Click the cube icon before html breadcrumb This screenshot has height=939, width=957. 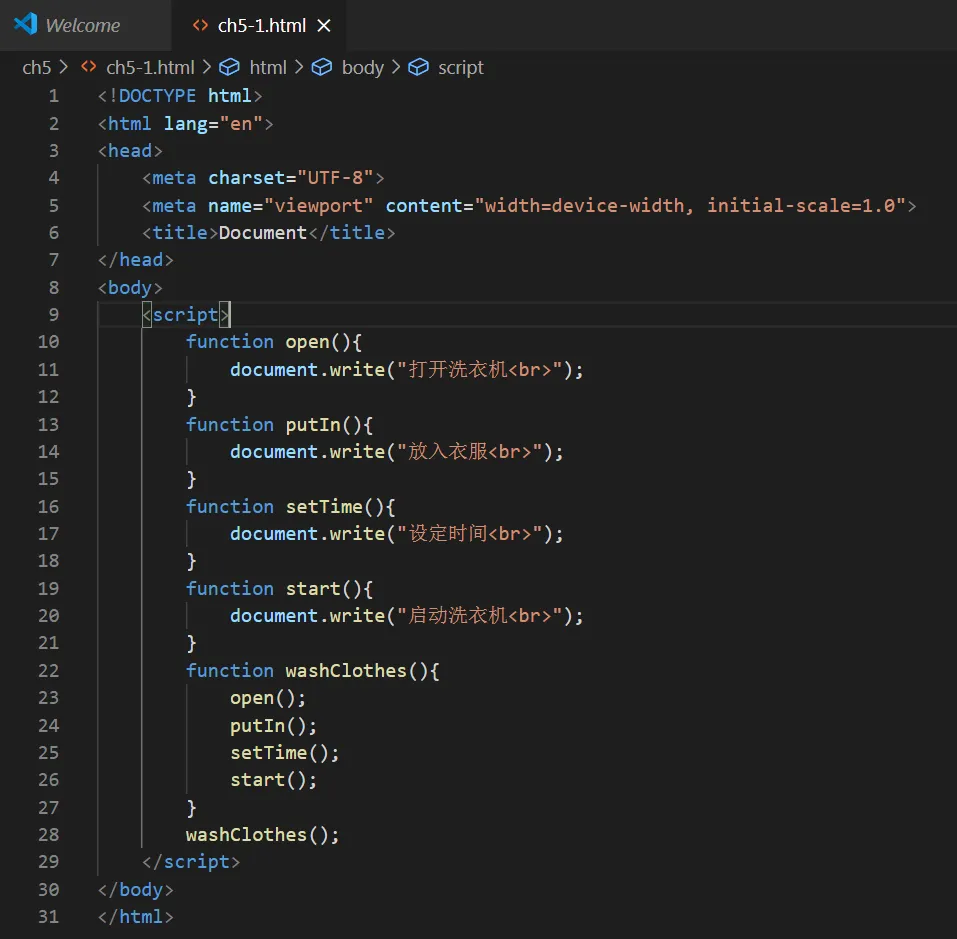(x=229, y=67)
